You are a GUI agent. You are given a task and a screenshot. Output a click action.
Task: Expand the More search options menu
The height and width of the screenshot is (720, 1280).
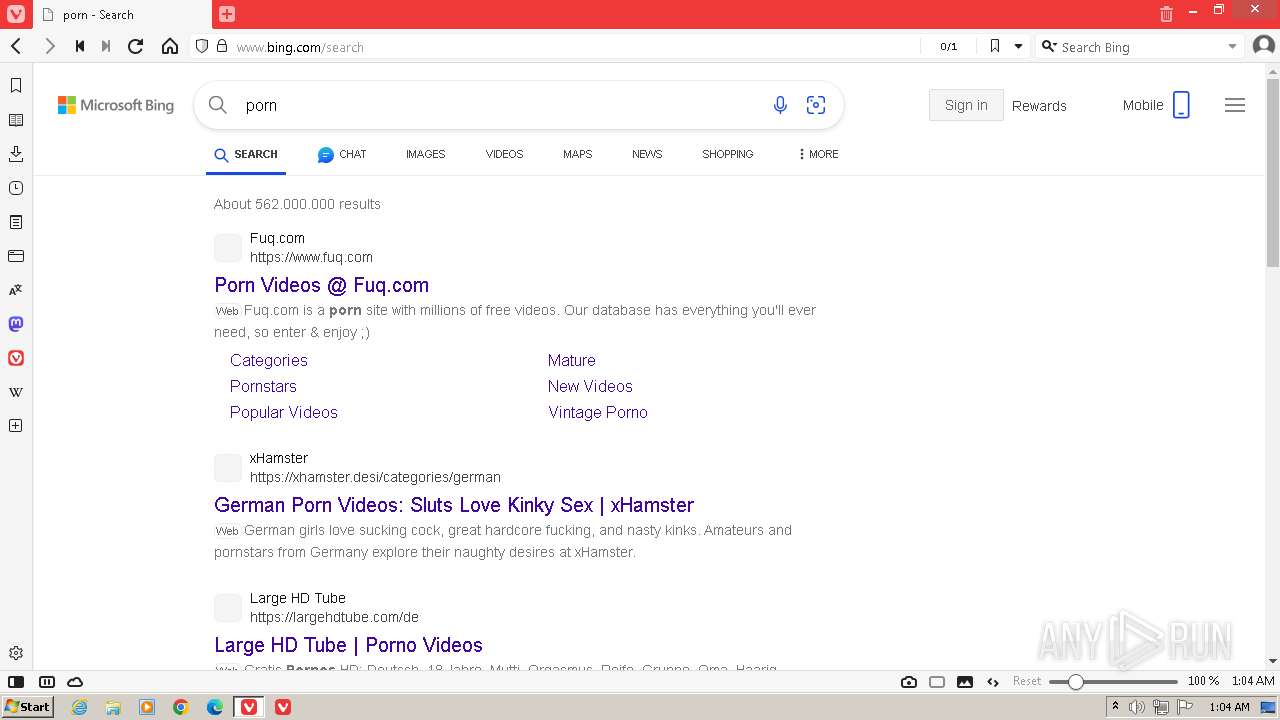(x=818, y=154)
